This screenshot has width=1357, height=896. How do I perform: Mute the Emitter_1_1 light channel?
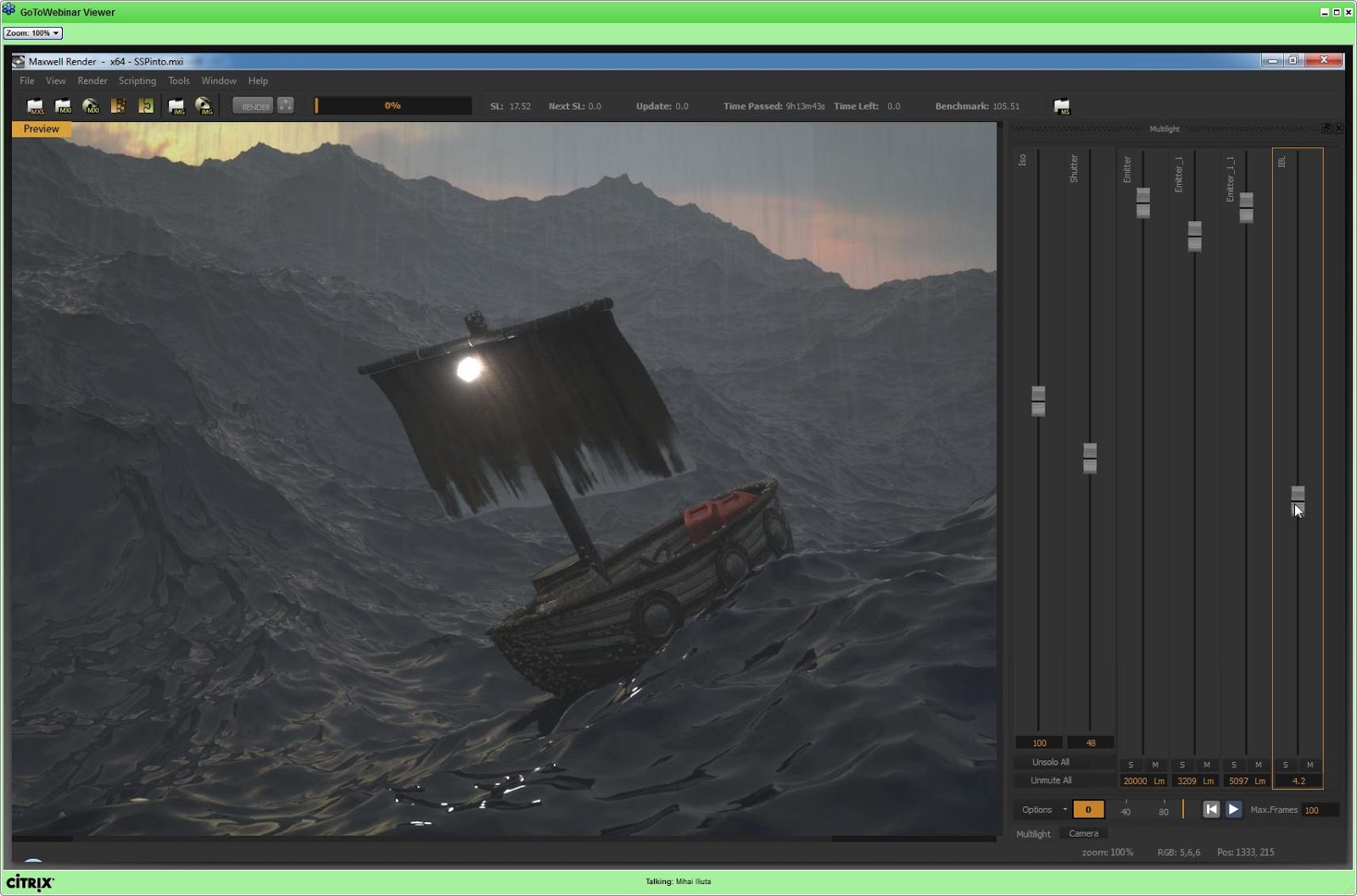point(1259,765)
